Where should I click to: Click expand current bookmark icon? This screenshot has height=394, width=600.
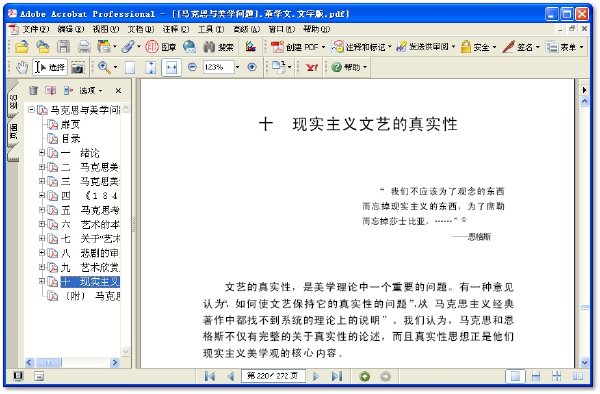pyautogui.click(x=68, y=90)
